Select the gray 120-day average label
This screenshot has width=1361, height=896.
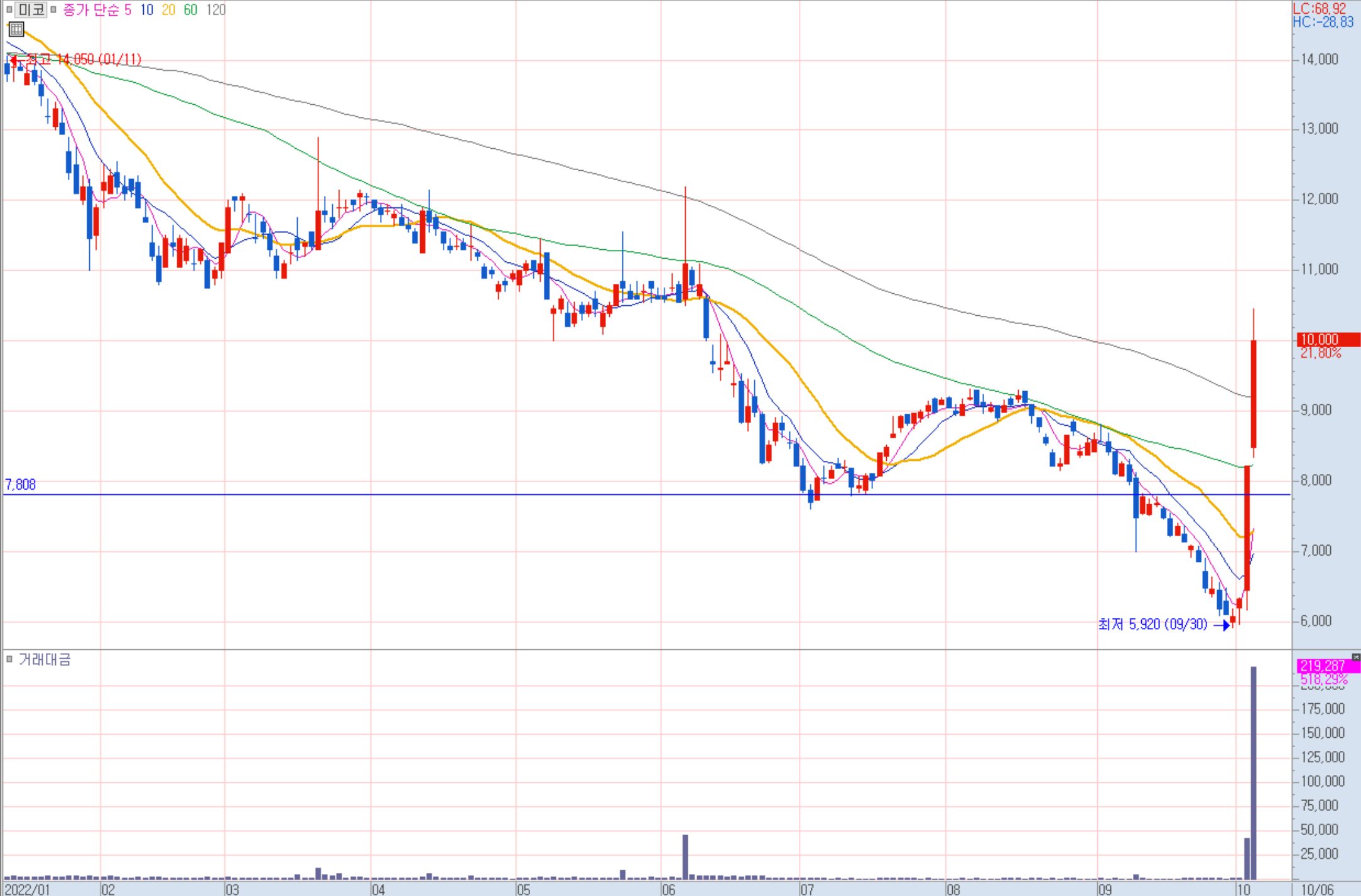tap(215, 9)
